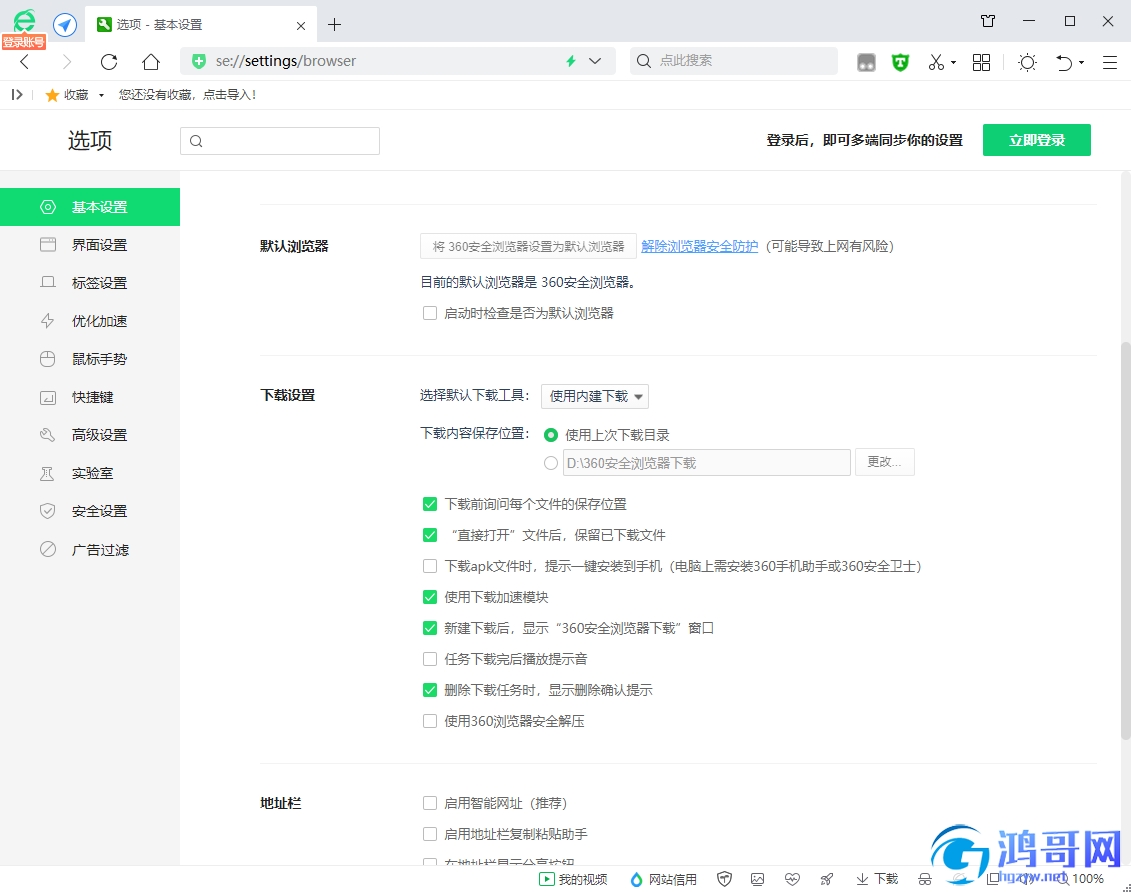Screen dimensions: 1131x892
Task: Restore closed page with undo arrow icon
Action: point(1064,63)
